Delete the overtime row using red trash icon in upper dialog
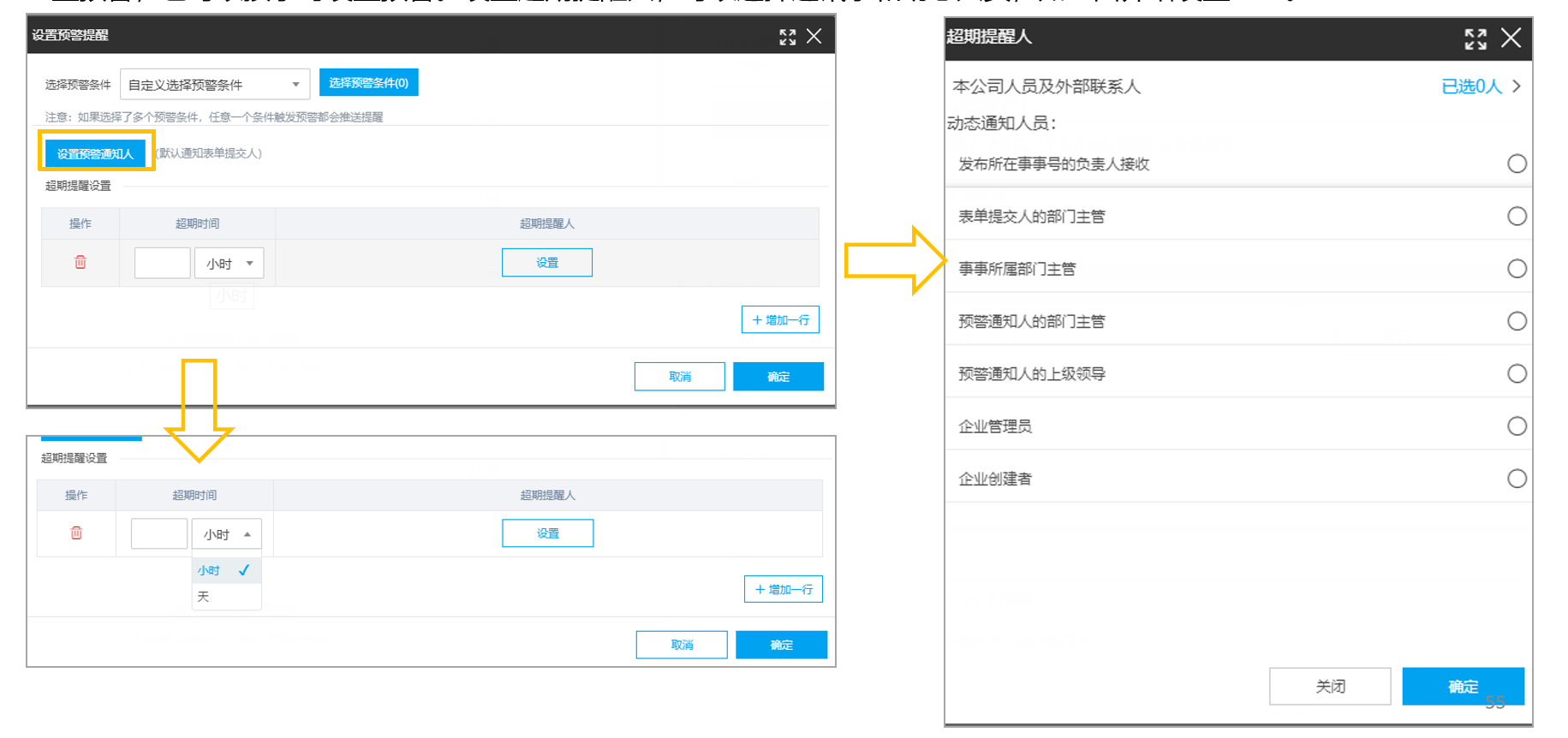The image size is (1568, 738). [x=80, y=262]
